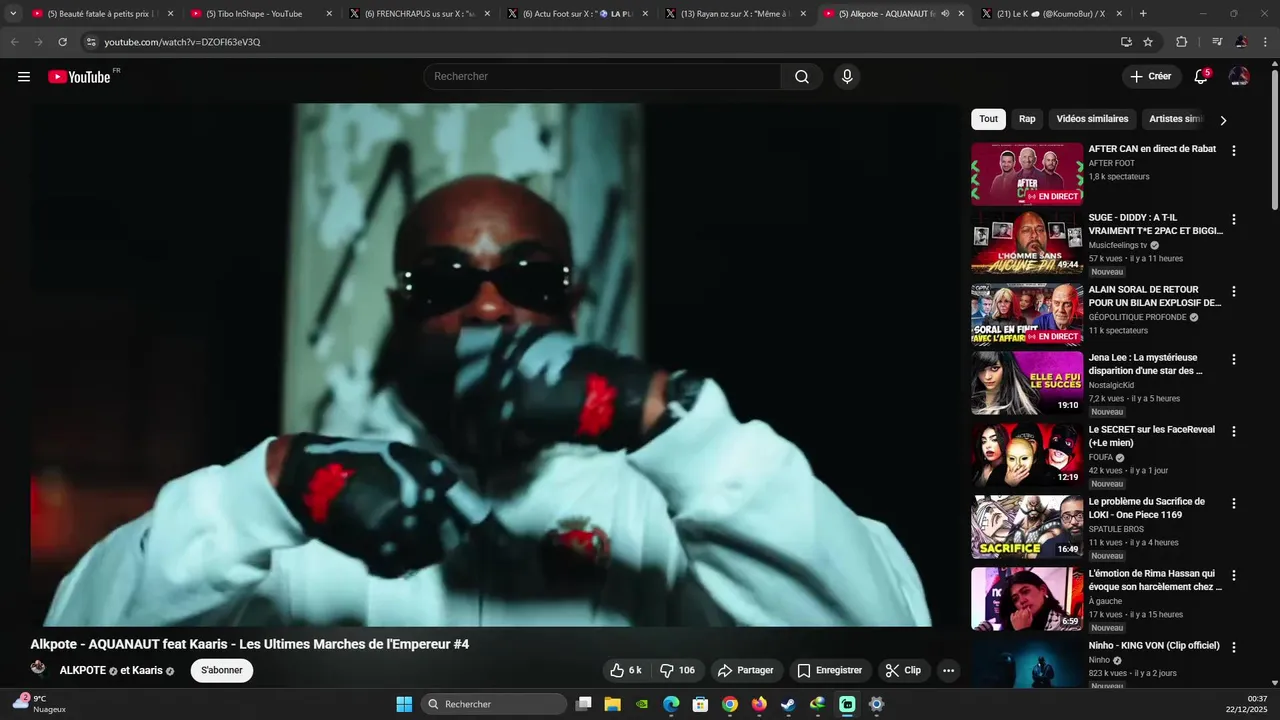Open YouTube notifications bell
The height and width of the screenshot is (720, 1280).
1201,77
